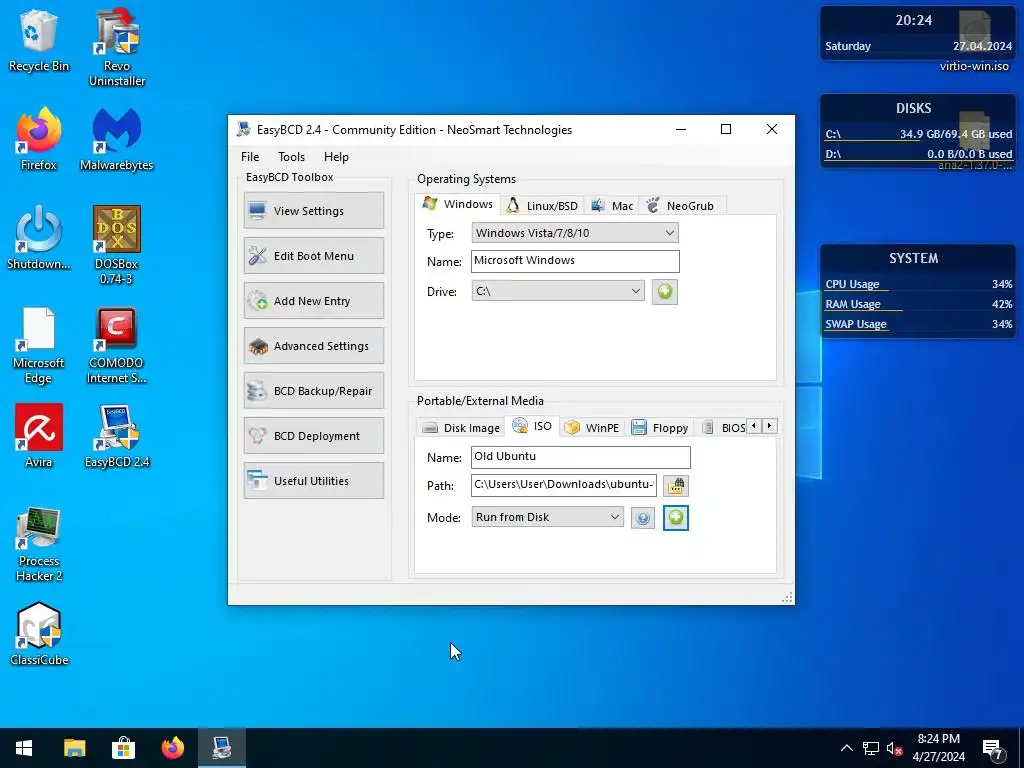Open Edit Boot Menu section

pyautogui.click(x=313, y=255)
